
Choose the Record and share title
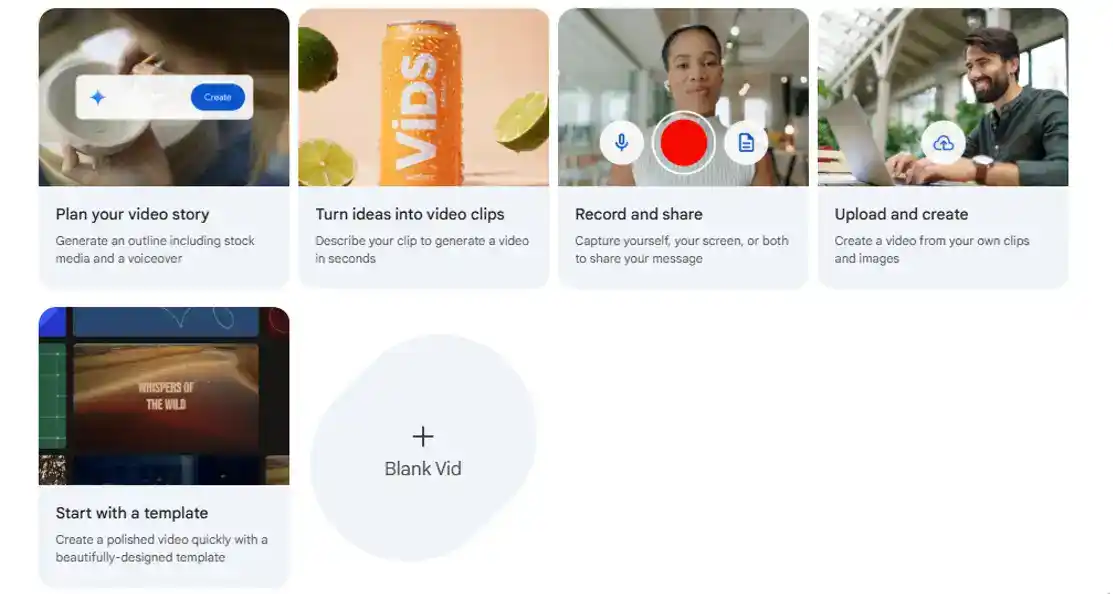coord(639,214)
